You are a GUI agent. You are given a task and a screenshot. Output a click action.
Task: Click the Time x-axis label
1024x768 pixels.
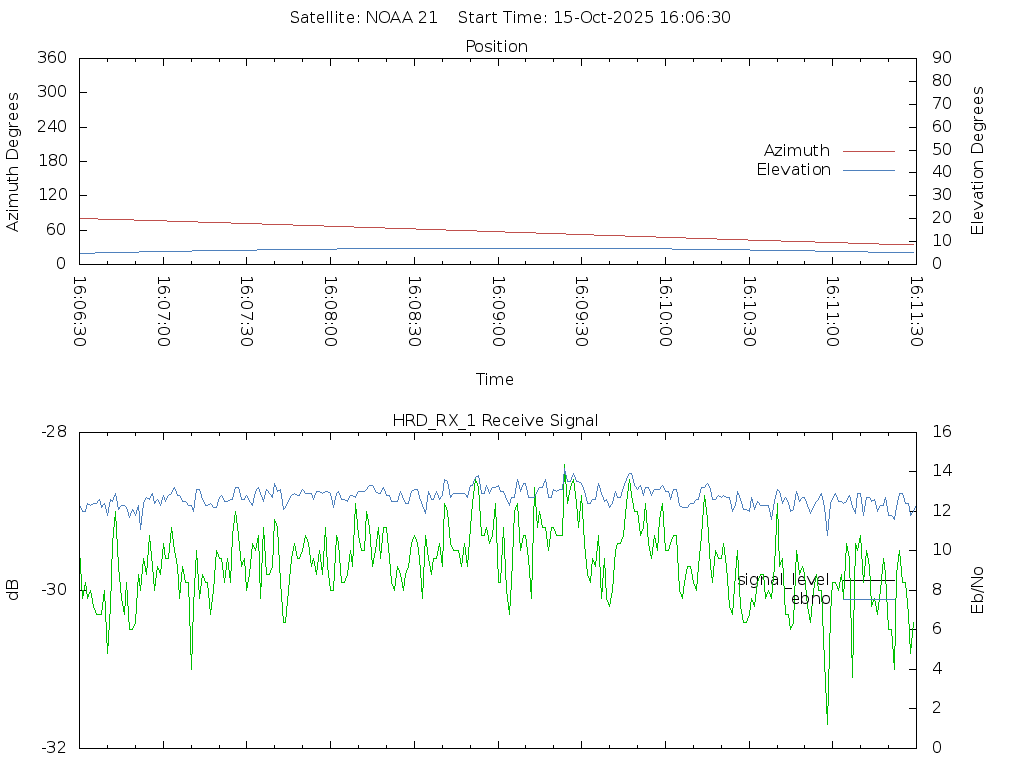pyautogui.click(x=495, y=380)
